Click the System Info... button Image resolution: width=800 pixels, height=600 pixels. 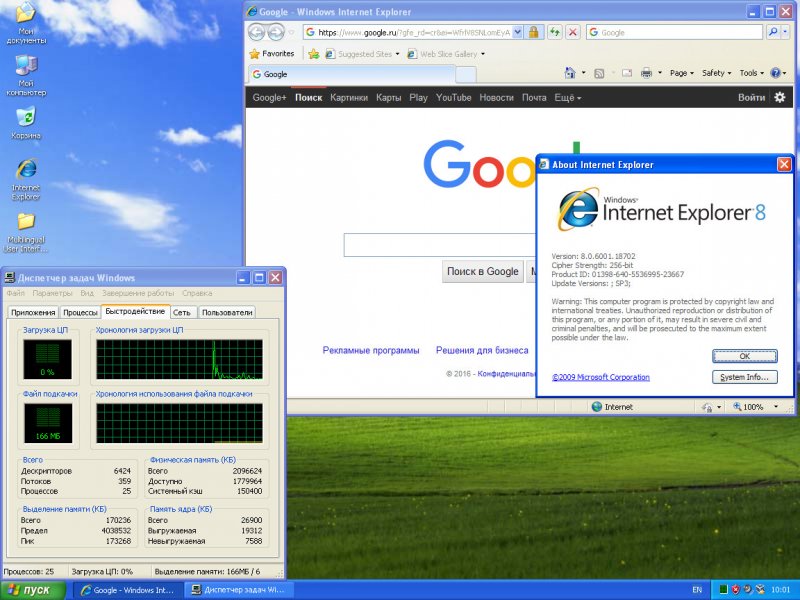coord(744,377)
